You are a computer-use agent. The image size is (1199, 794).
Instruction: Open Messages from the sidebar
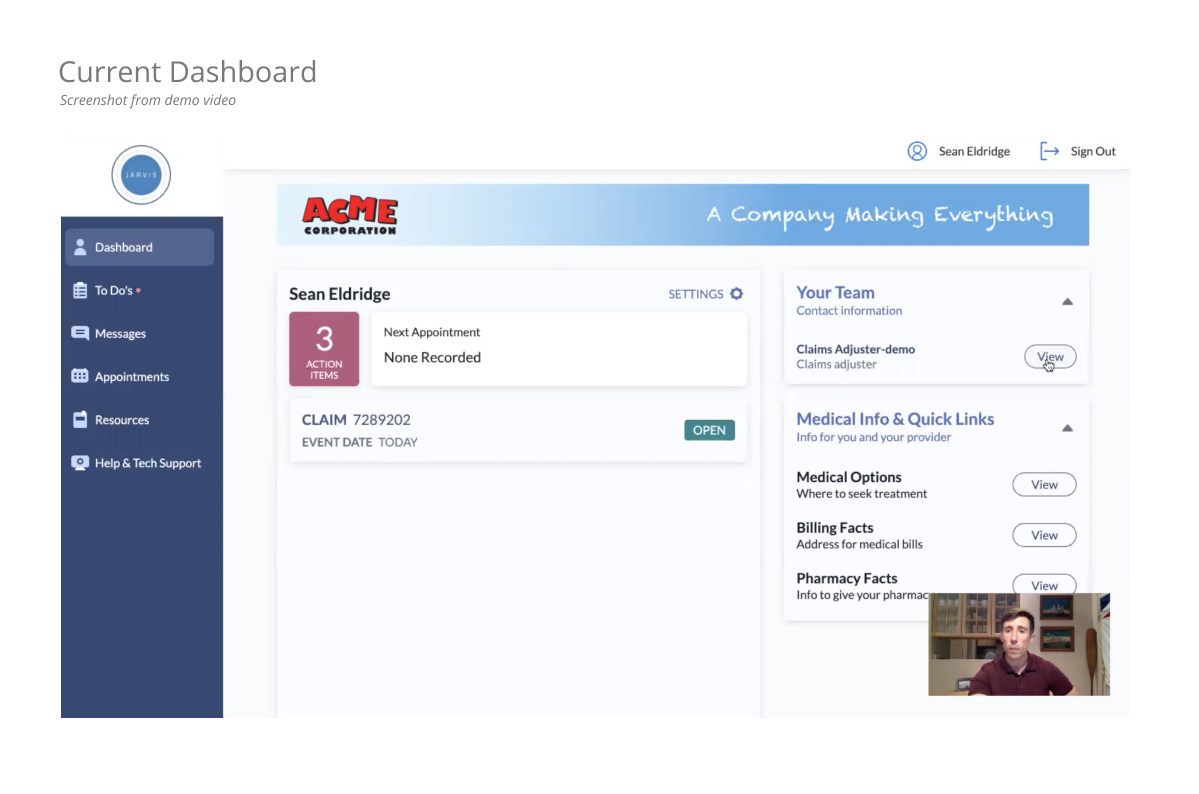click(80, 333)
